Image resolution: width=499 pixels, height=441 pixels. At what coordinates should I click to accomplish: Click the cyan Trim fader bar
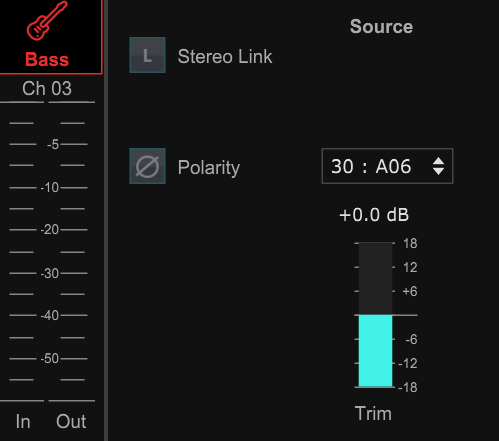pos(375,351)
